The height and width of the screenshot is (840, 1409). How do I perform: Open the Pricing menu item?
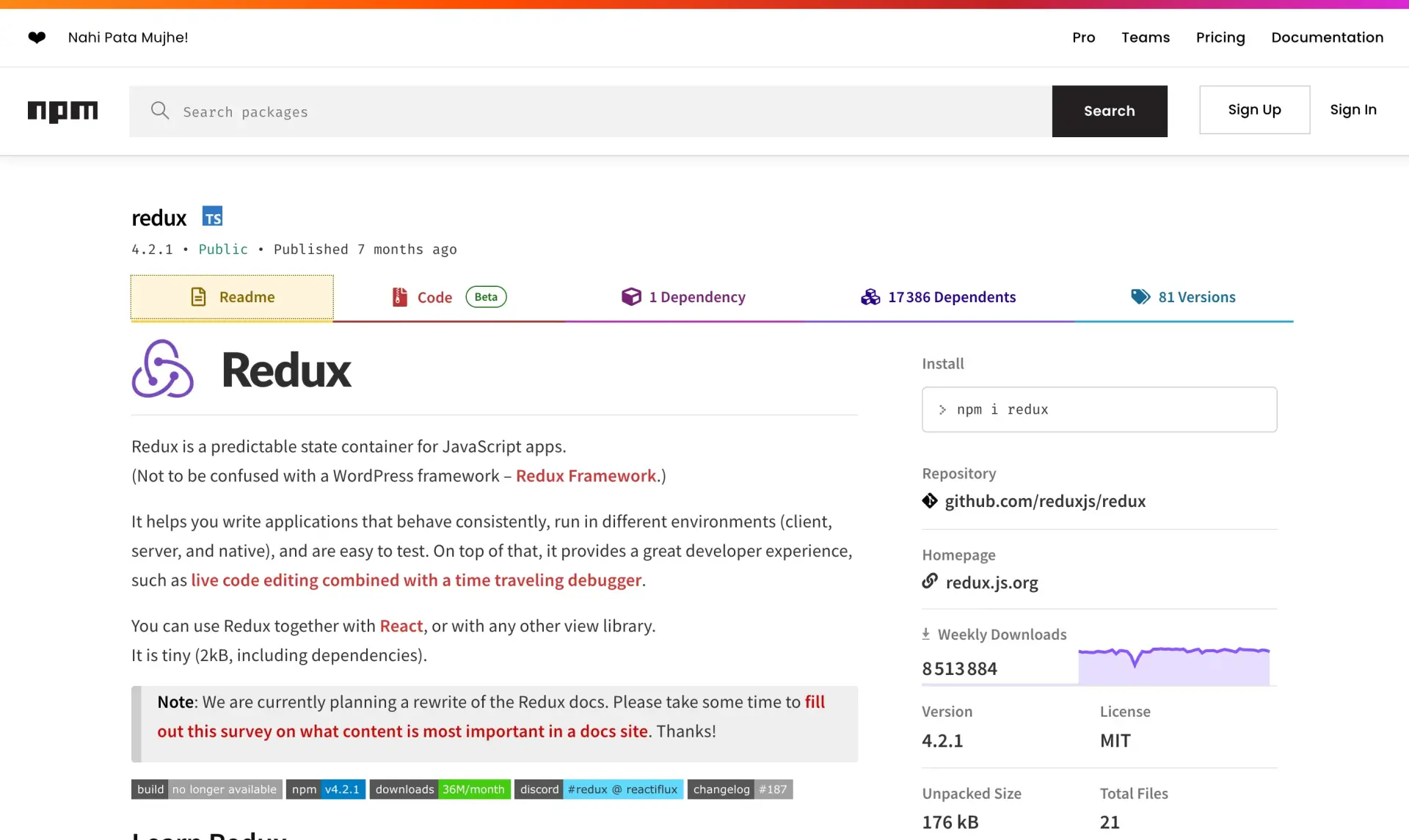(1220, 37)
